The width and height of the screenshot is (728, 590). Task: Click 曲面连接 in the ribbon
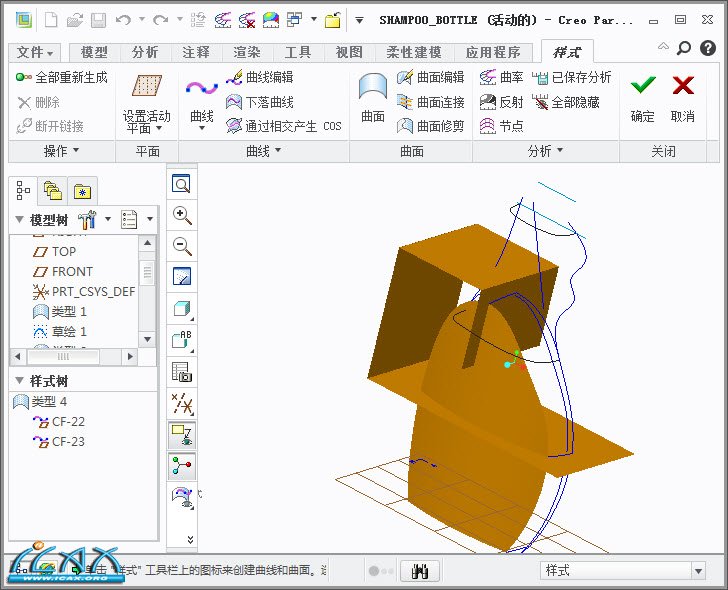(x=430, y=102)
